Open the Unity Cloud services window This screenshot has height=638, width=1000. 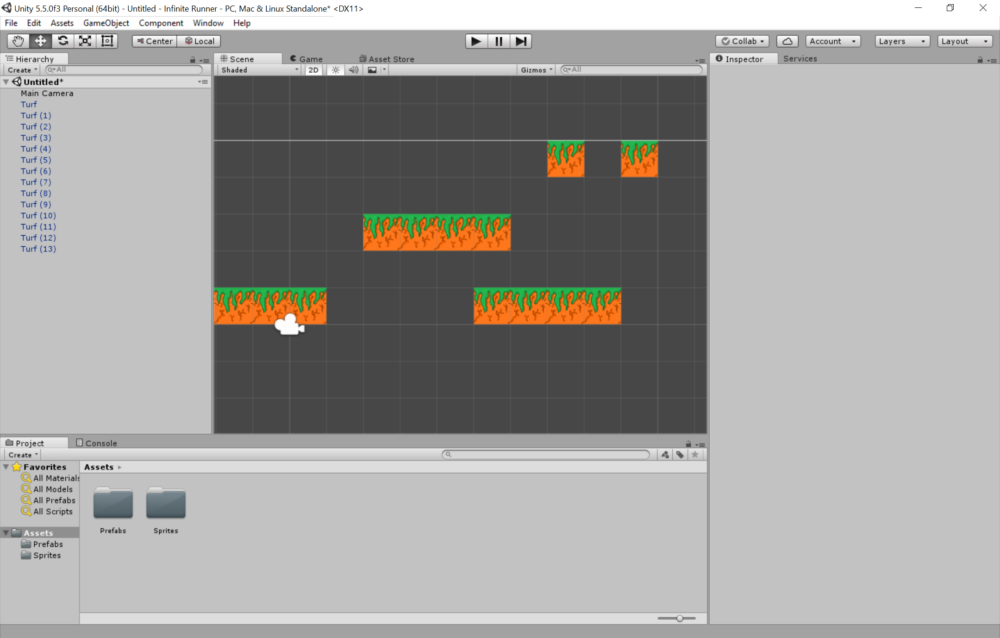(x=785, y=41)
